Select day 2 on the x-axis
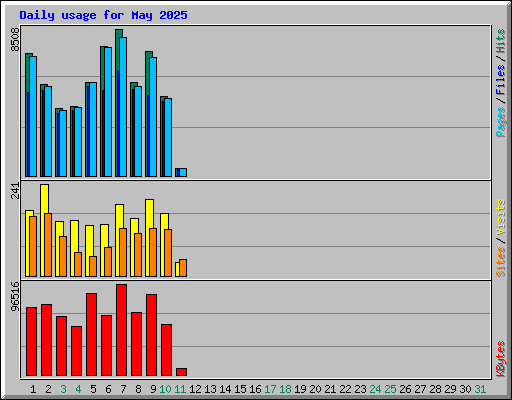512x400 pixels. click(x=48, y=389)
